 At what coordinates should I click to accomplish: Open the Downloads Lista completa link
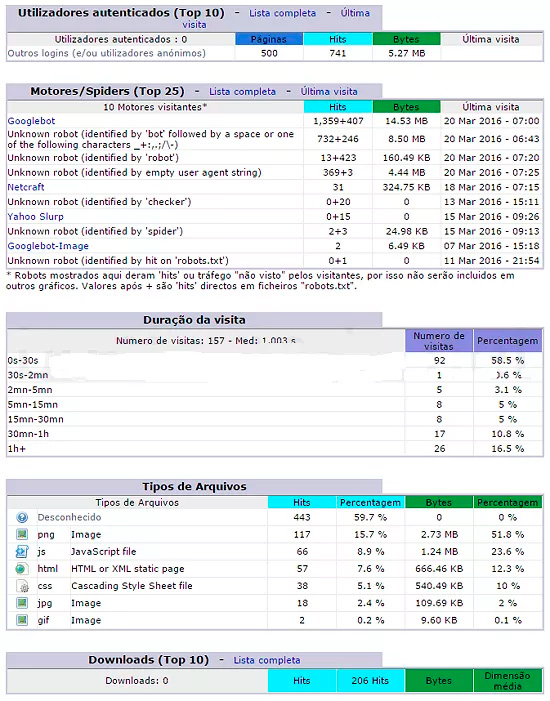click(x=267, y=660)
